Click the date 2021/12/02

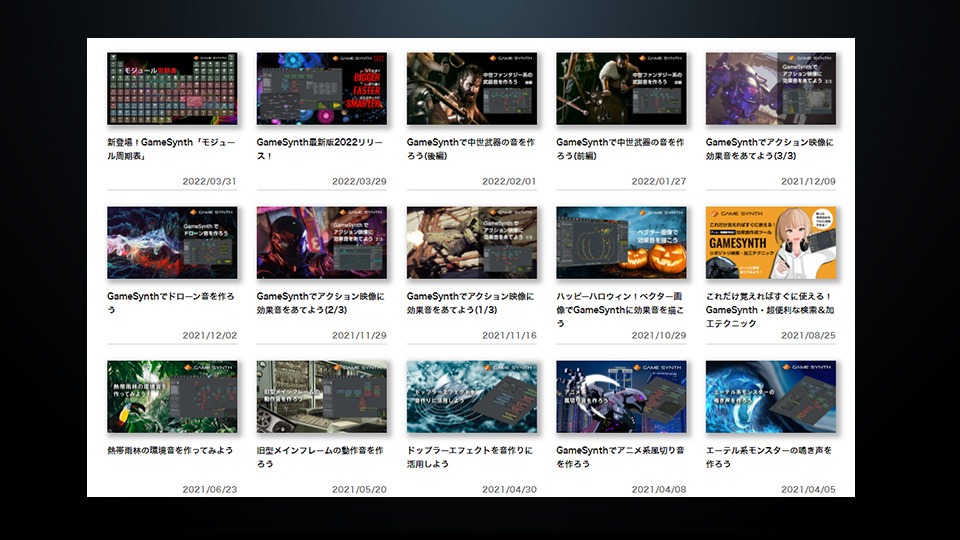(209, 336)
